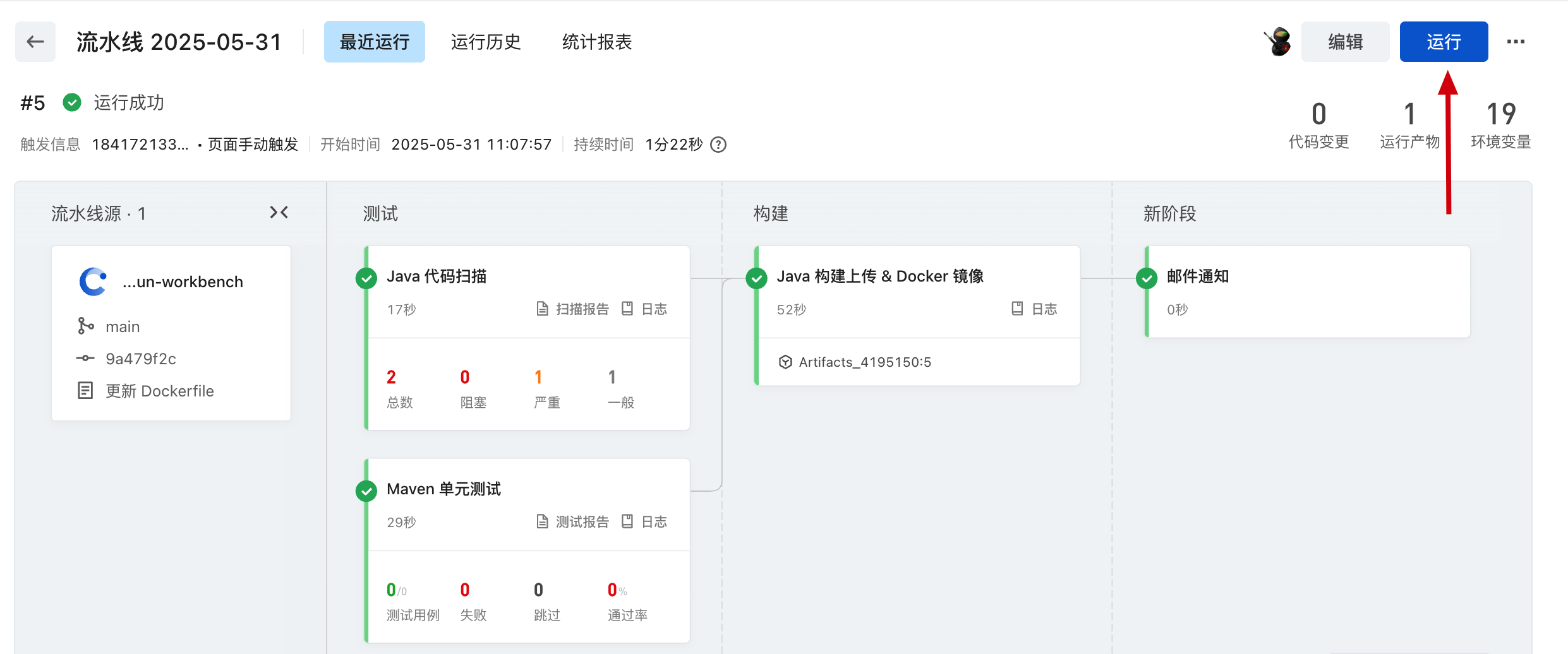The height and width of the screenshot is (654, 1568).
Task: Switch to the 统计报表 tab
Action: 597,42
